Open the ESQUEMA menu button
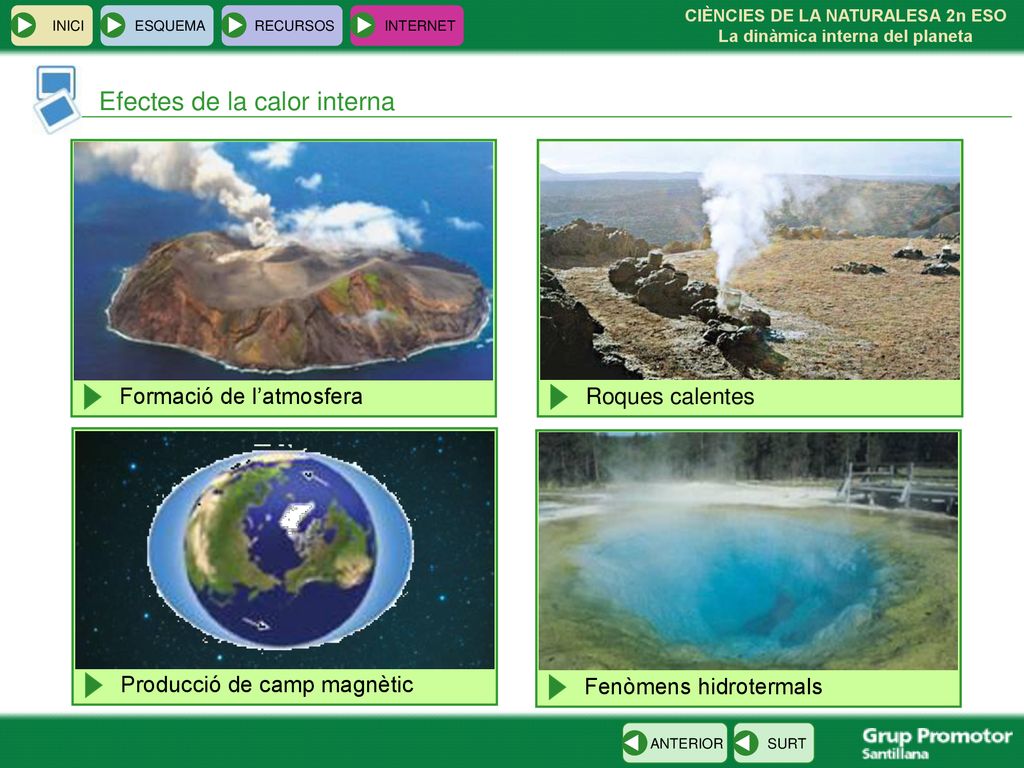Screen dimensions: 1024x768 pyautogui.click(x=157, y=25)
